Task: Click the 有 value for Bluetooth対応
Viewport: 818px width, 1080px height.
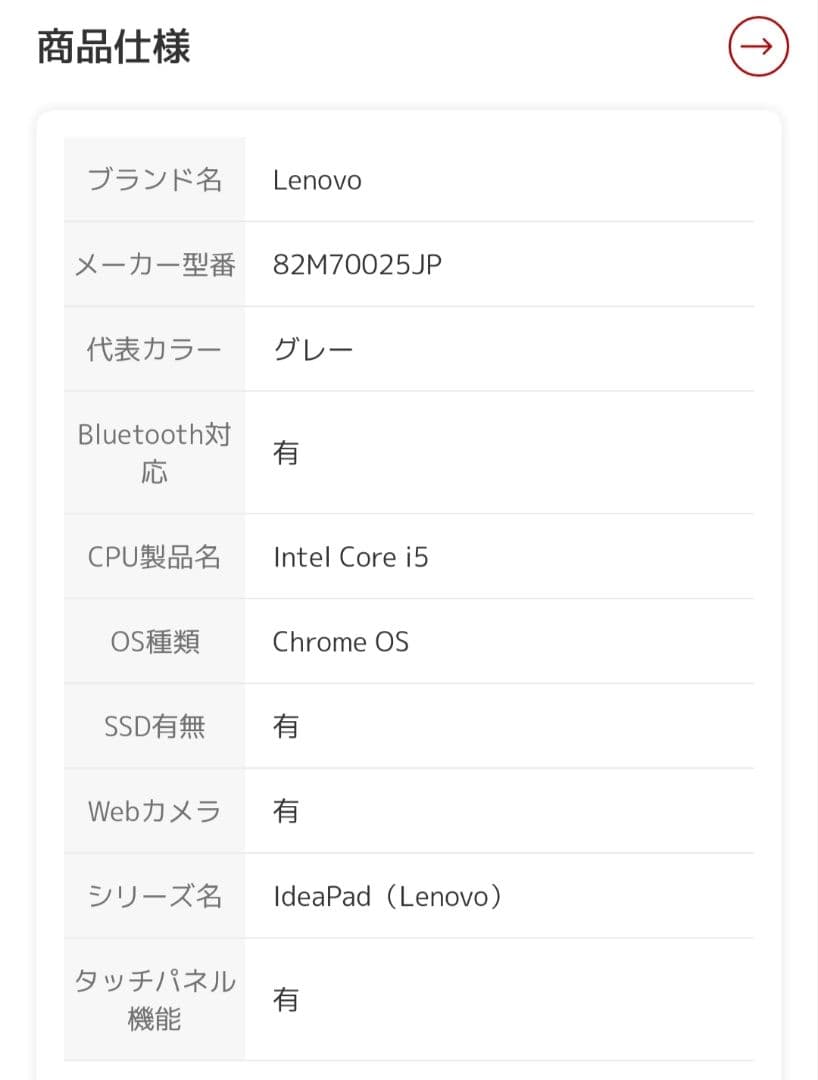Action: point(286,452)
